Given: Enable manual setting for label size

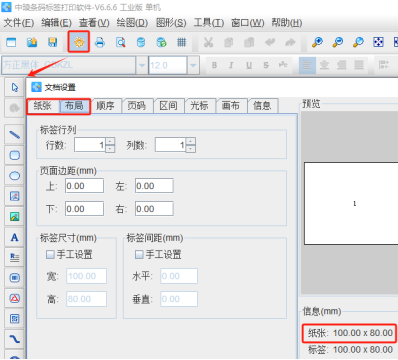Looking at the screenshot, I should coord(50,255).
